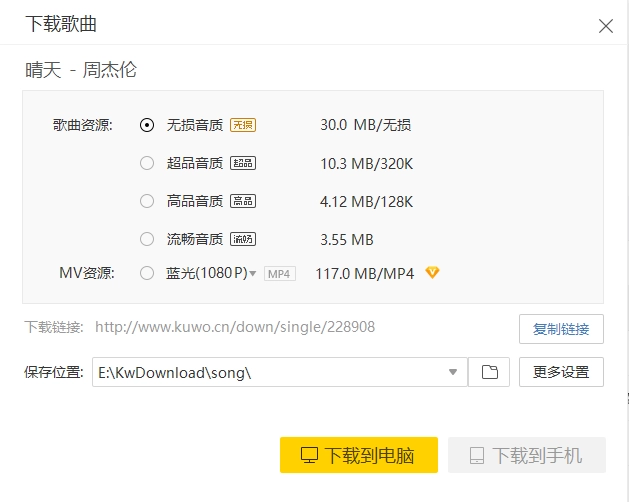Image resolution: width=629 pixels, height=502 pixels.
Task: Expand the 蓝光(1080P) resolution dropdown arrow
Action: tap(253, 274)
